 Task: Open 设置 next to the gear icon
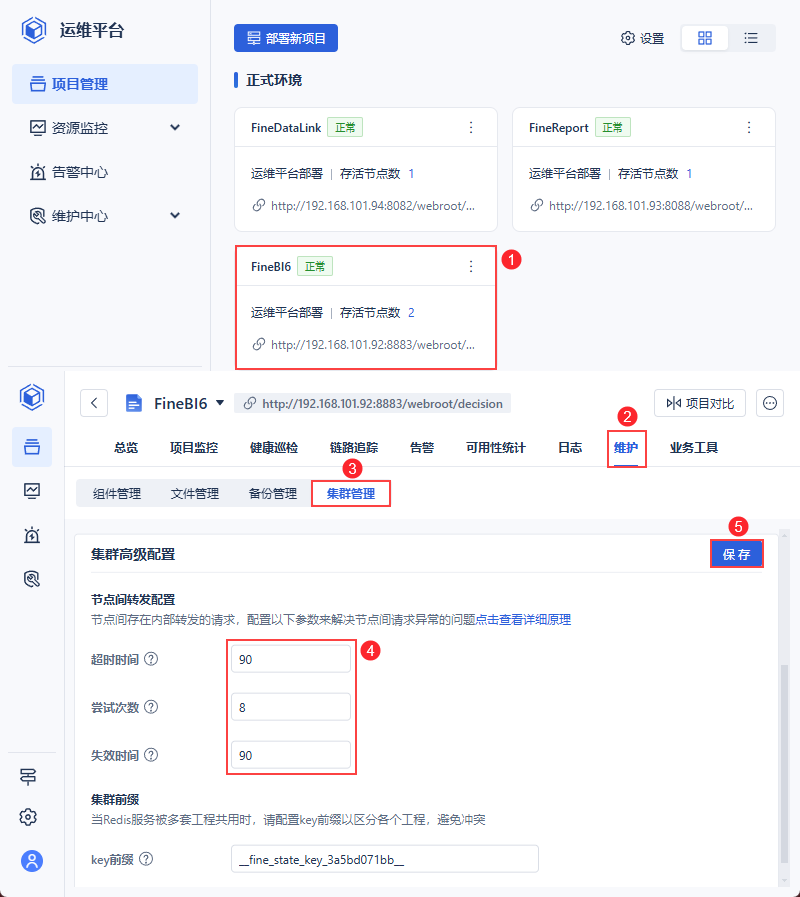643,38
